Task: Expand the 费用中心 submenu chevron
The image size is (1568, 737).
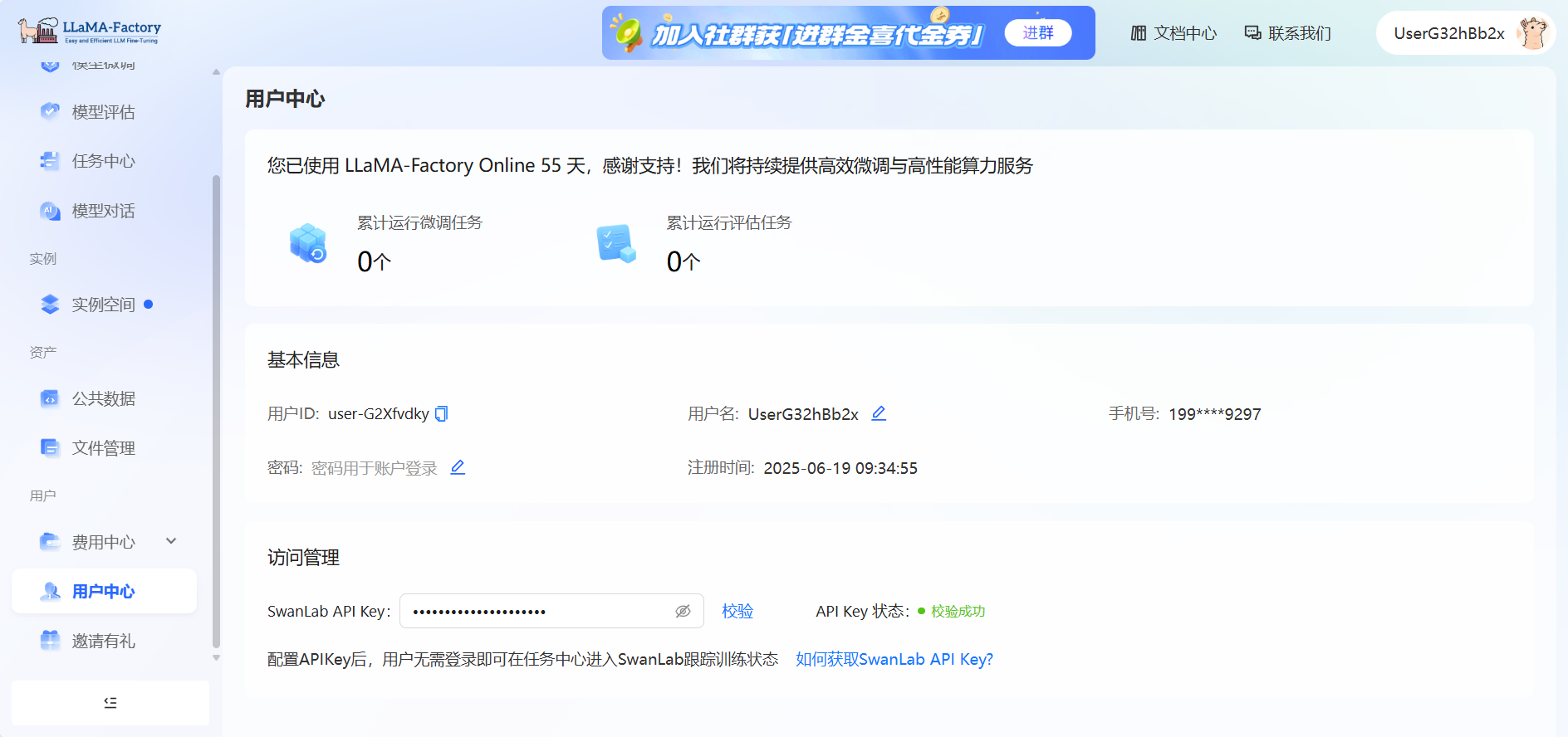Action: (x=171, y=541)
